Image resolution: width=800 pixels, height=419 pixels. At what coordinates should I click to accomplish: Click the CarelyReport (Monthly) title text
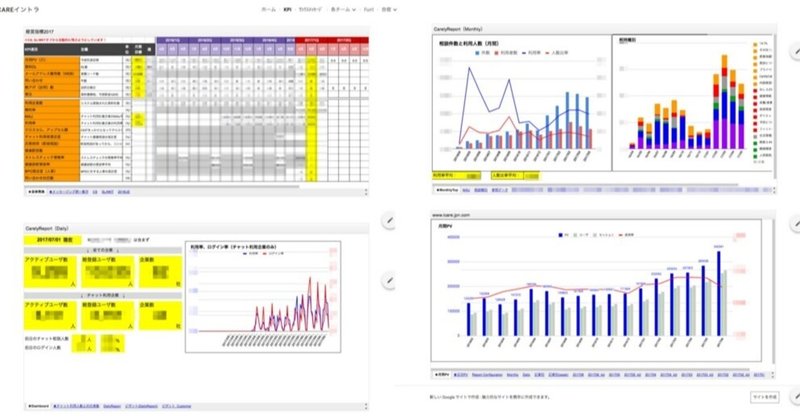coord(458,29)
